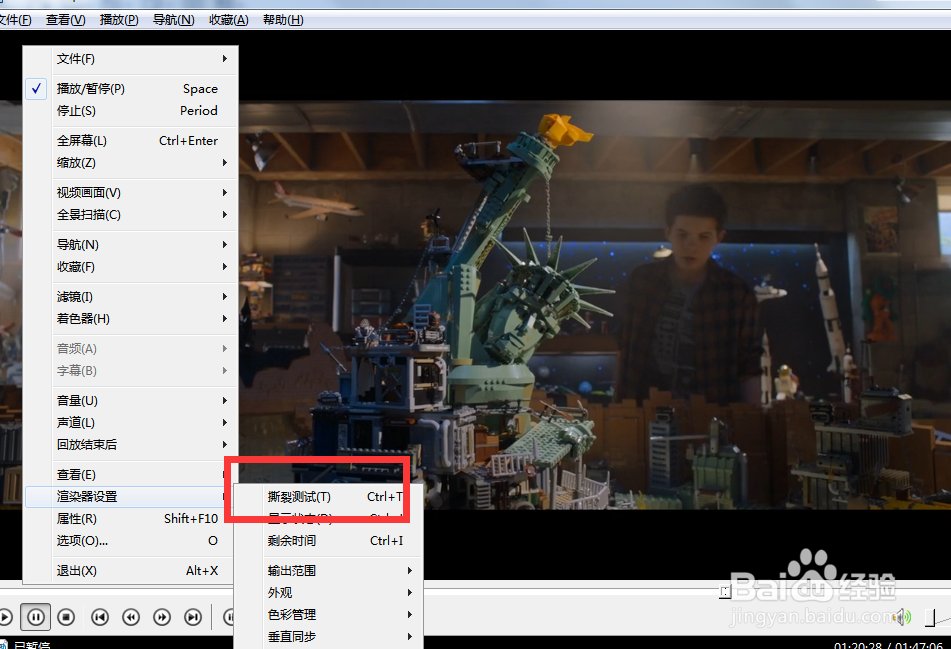Open 收藏(F) in the context menu
The width and height of the screenshot is (951, 649).
pyautogui.click(x=130, y=267)
